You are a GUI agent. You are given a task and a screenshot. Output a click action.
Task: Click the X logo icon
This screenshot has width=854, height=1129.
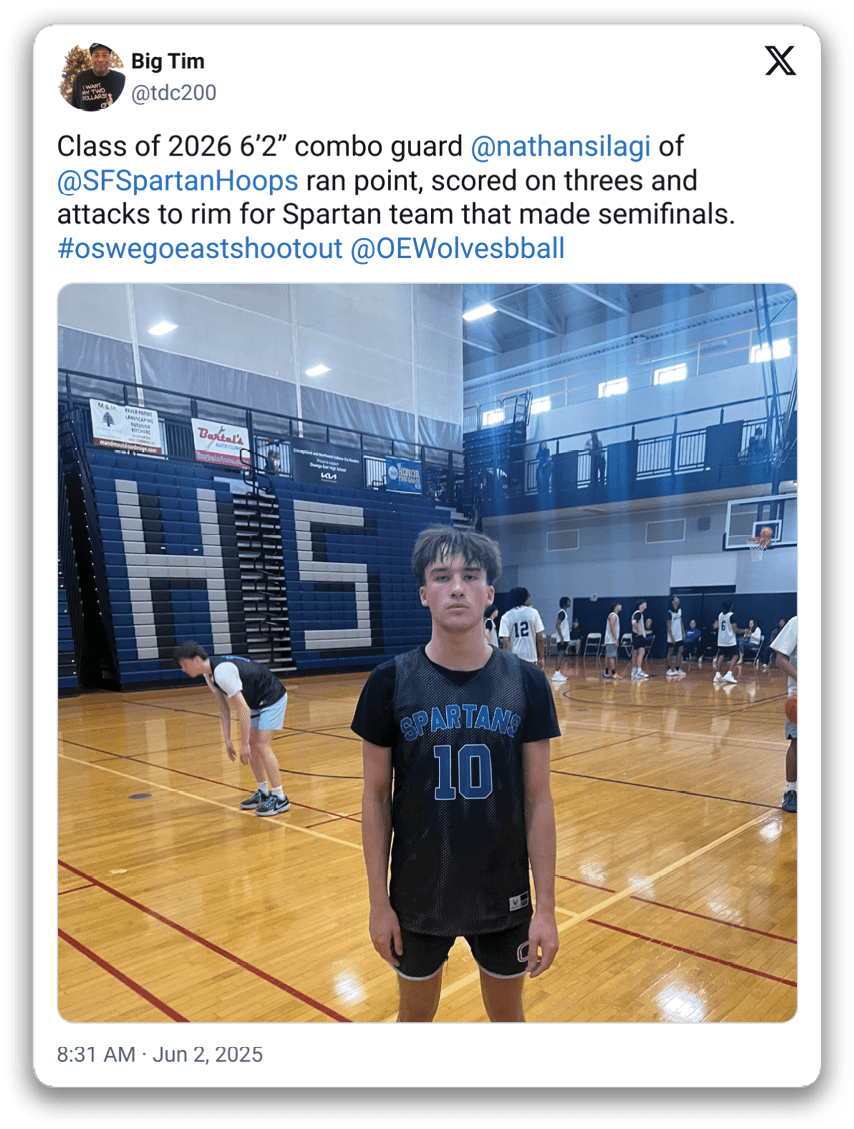coord(780,60)
